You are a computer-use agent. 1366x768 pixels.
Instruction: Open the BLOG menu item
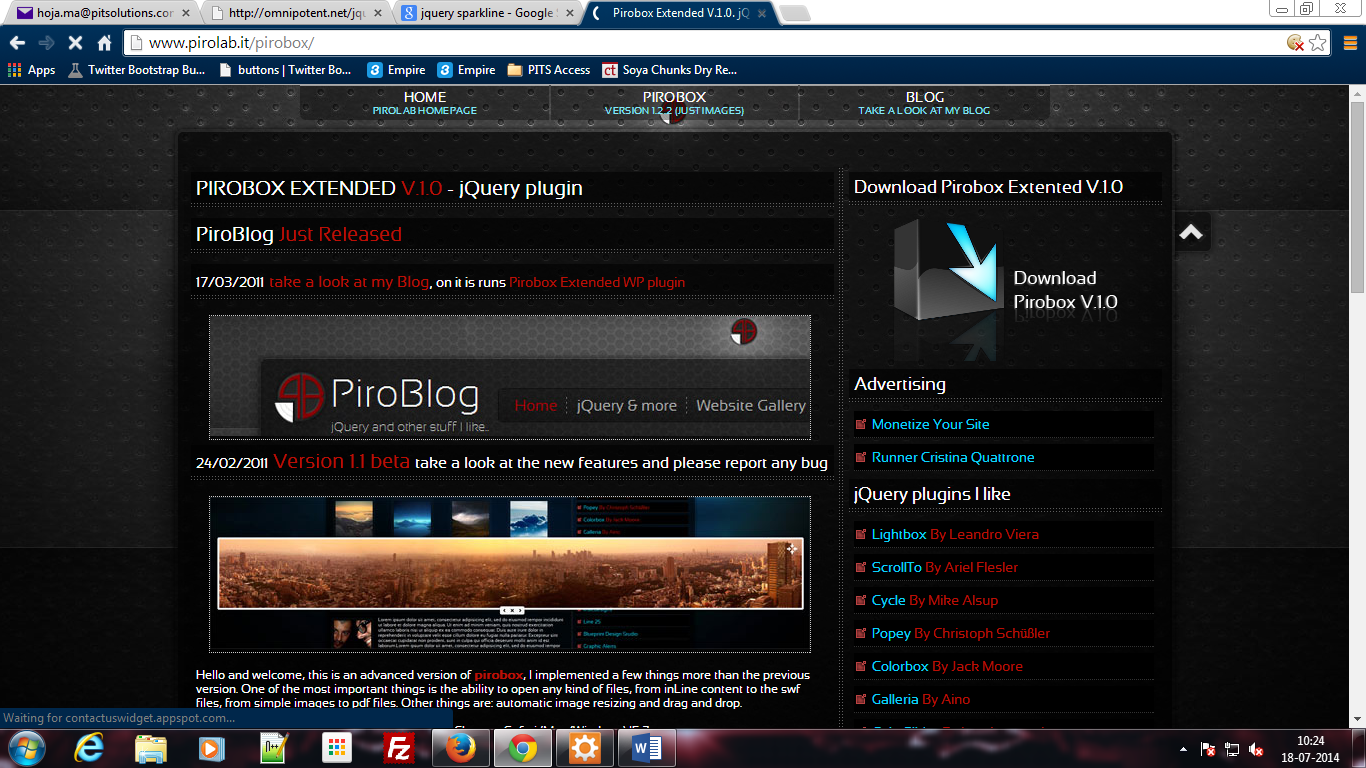(x=924, y=103)
